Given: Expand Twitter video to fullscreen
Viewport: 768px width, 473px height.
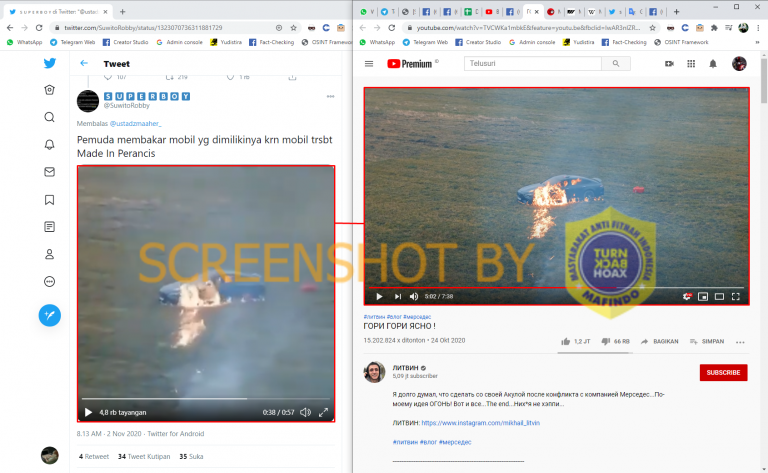Looking at the screenshot, I should pos(323,412).
